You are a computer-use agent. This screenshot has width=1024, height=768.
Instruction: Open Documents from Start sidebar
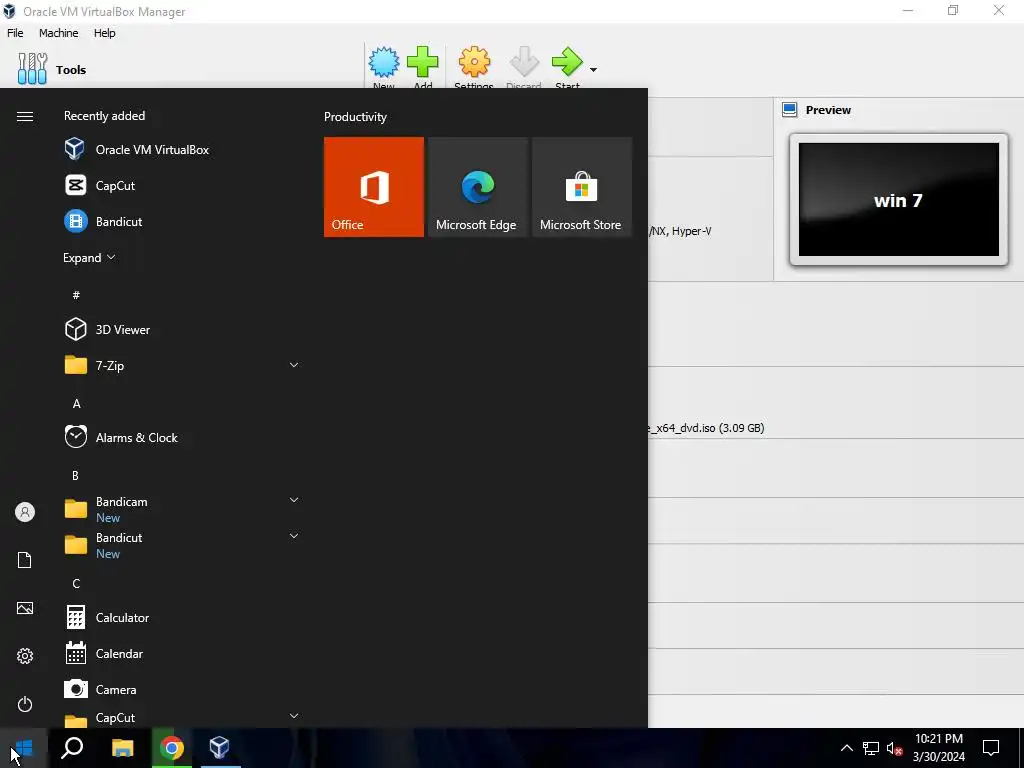pos(25,560)
